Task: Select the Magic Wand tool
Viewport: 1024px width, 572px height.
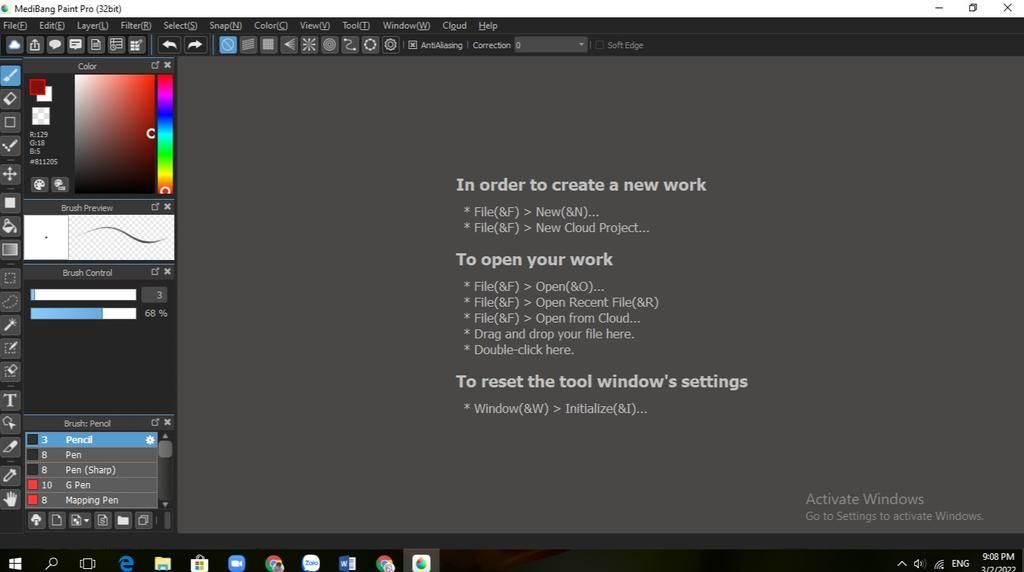Action: (10, 325)
